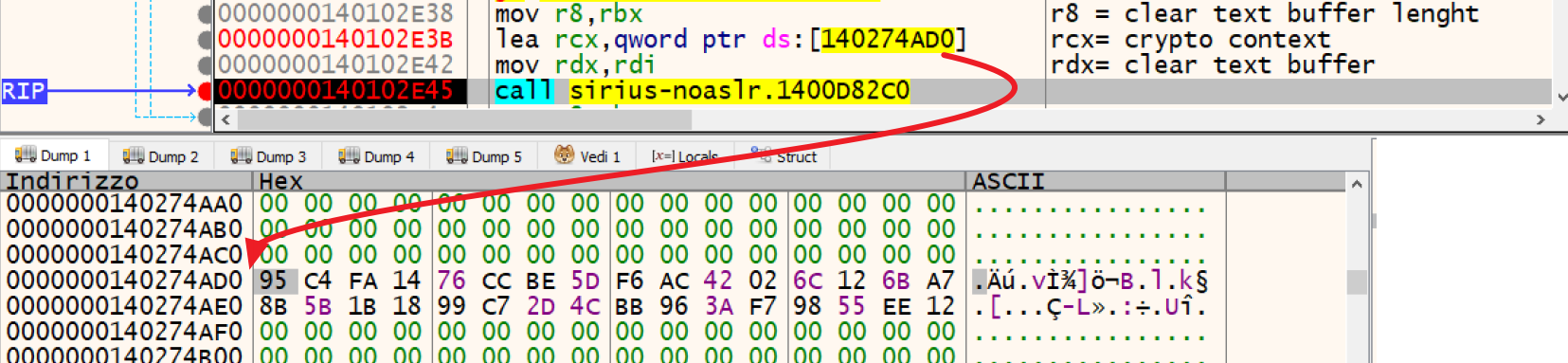The width and height of the screenshot is (1568, 363).
Task: Open the Vedi 1 watch tab
Action: [587, 156]
